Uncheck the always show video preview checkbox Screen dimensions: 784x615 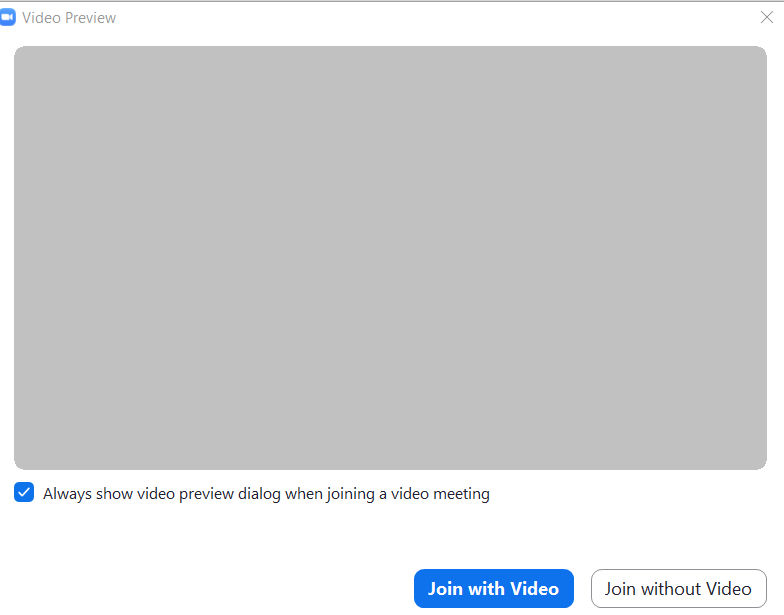24,493
